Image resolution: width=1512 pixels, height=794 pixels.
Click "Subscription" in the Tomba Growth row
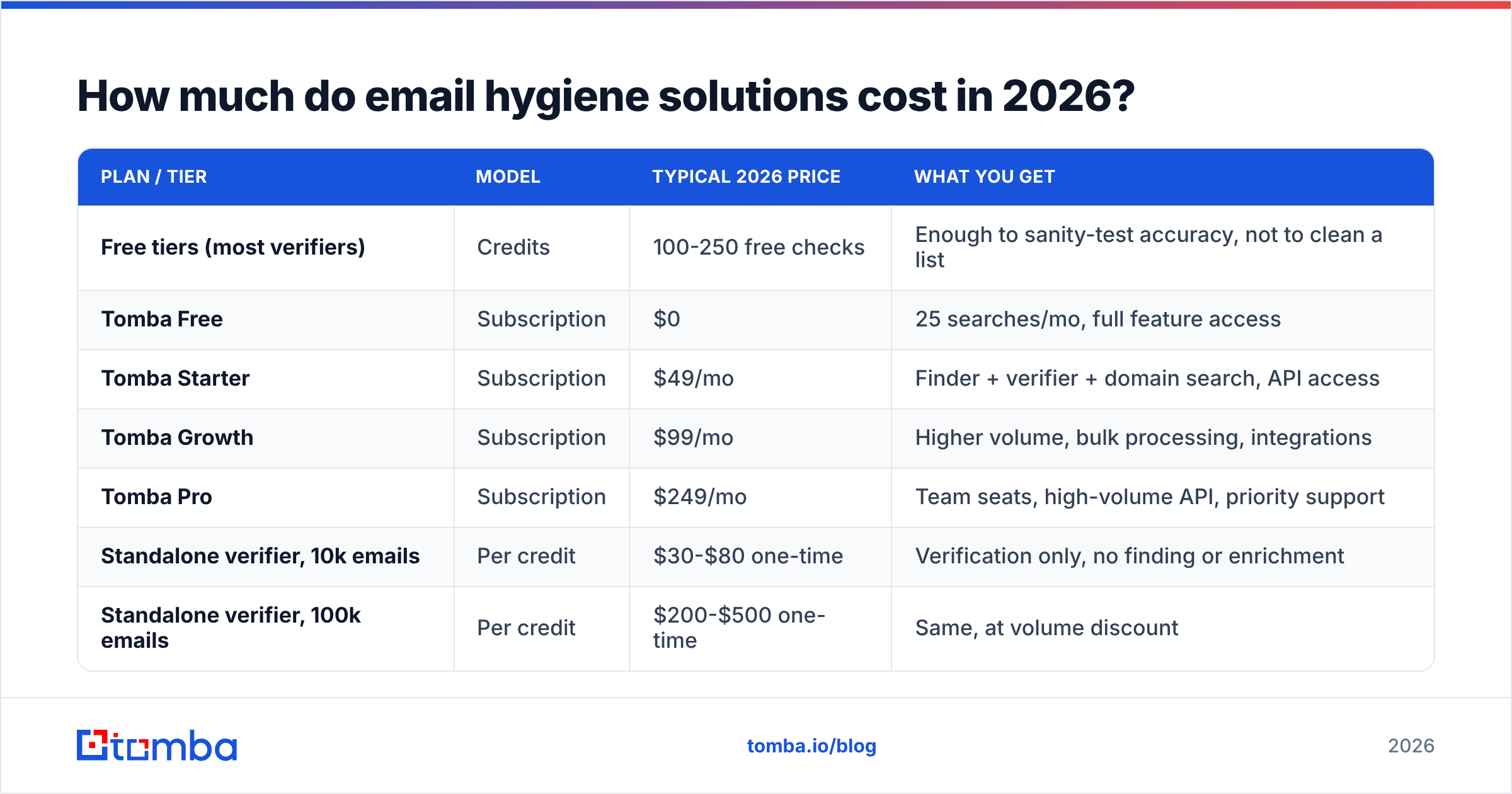(541, 437)
